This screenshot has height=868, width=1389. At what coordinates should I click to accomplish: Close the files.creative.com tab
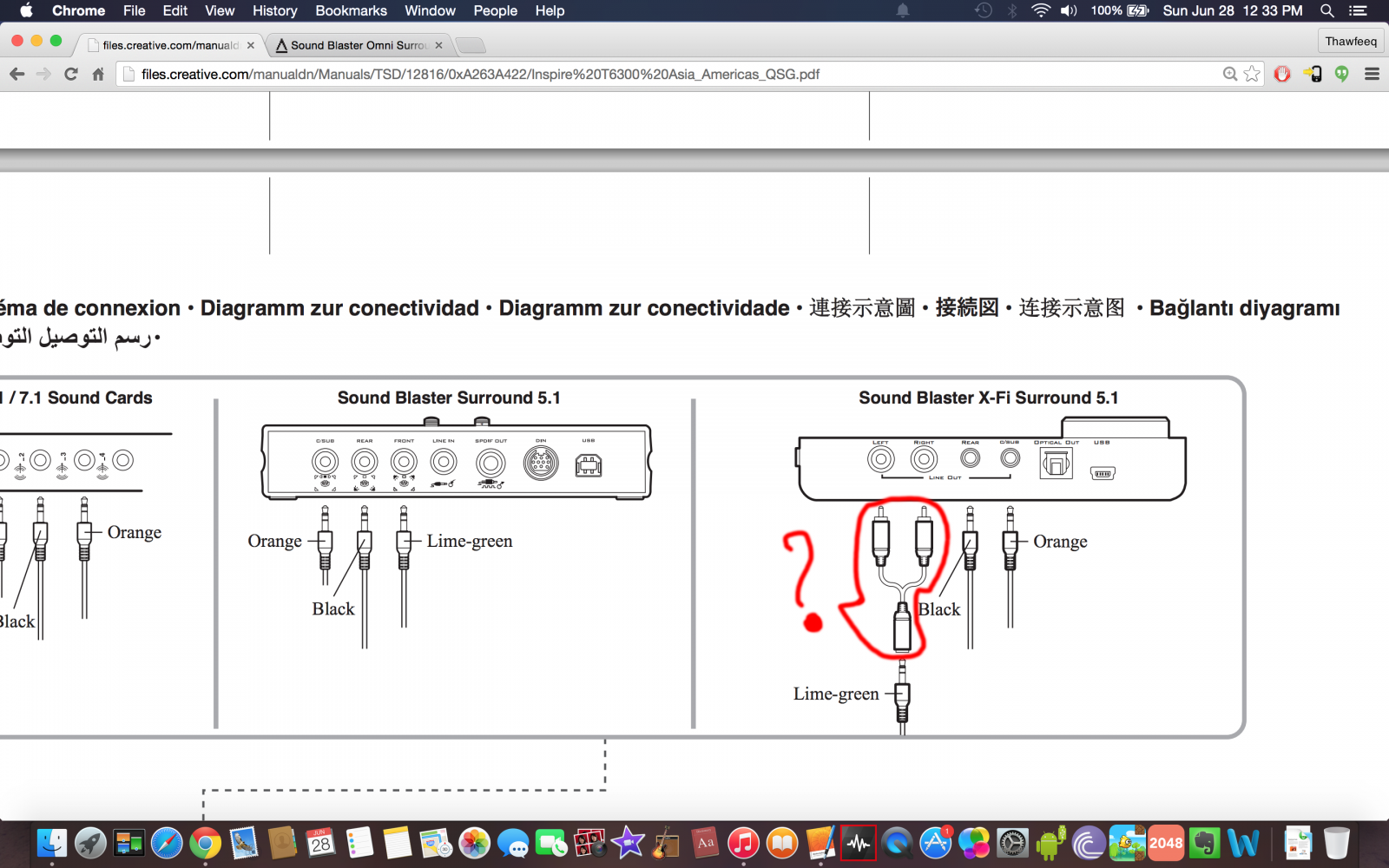point(251,45)
